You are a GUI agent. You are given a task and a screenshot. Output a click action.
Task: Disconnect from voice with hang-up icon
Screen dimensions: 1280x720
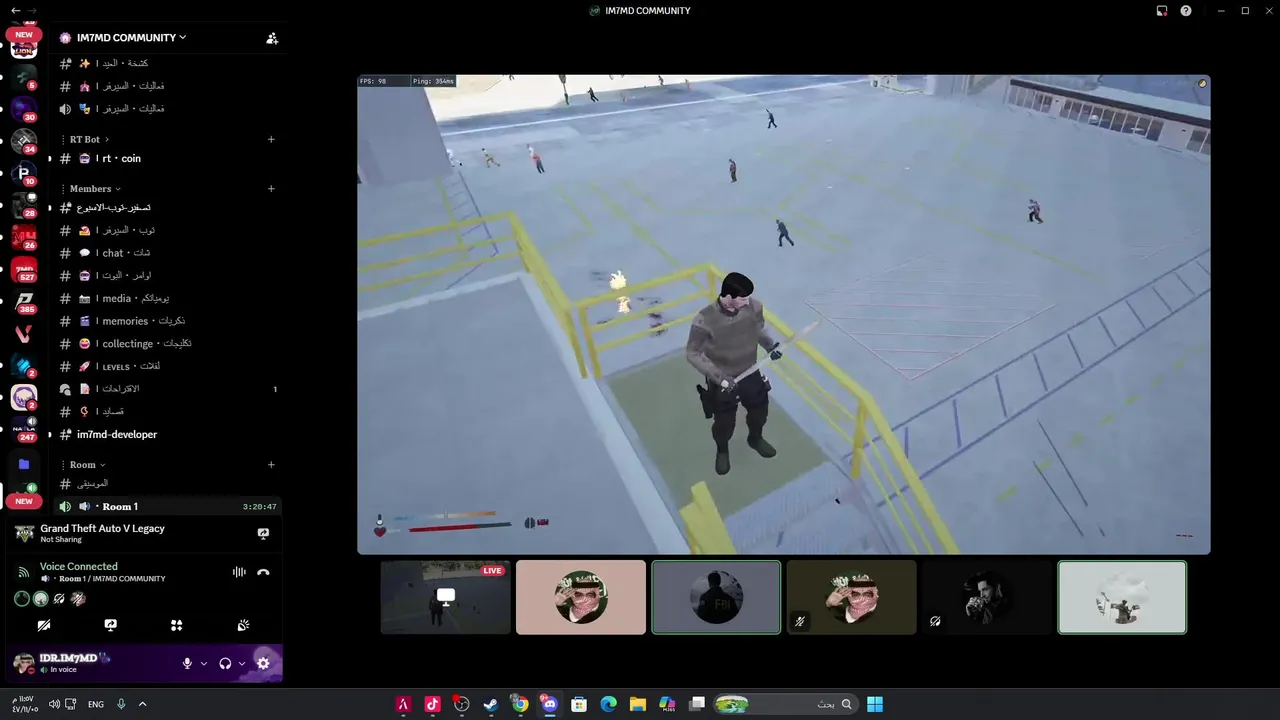click(263, 572)
